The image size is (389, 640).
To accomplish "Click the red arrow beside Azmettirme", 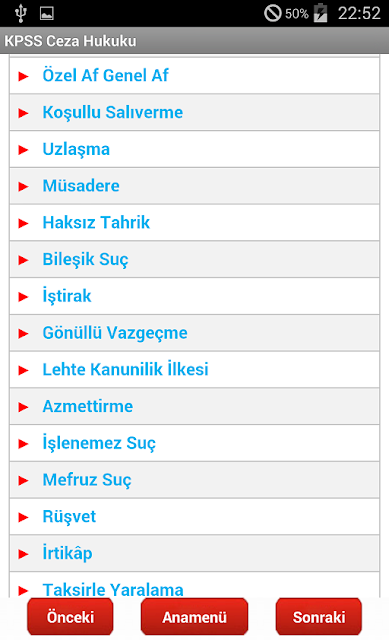I will [23, 407].
